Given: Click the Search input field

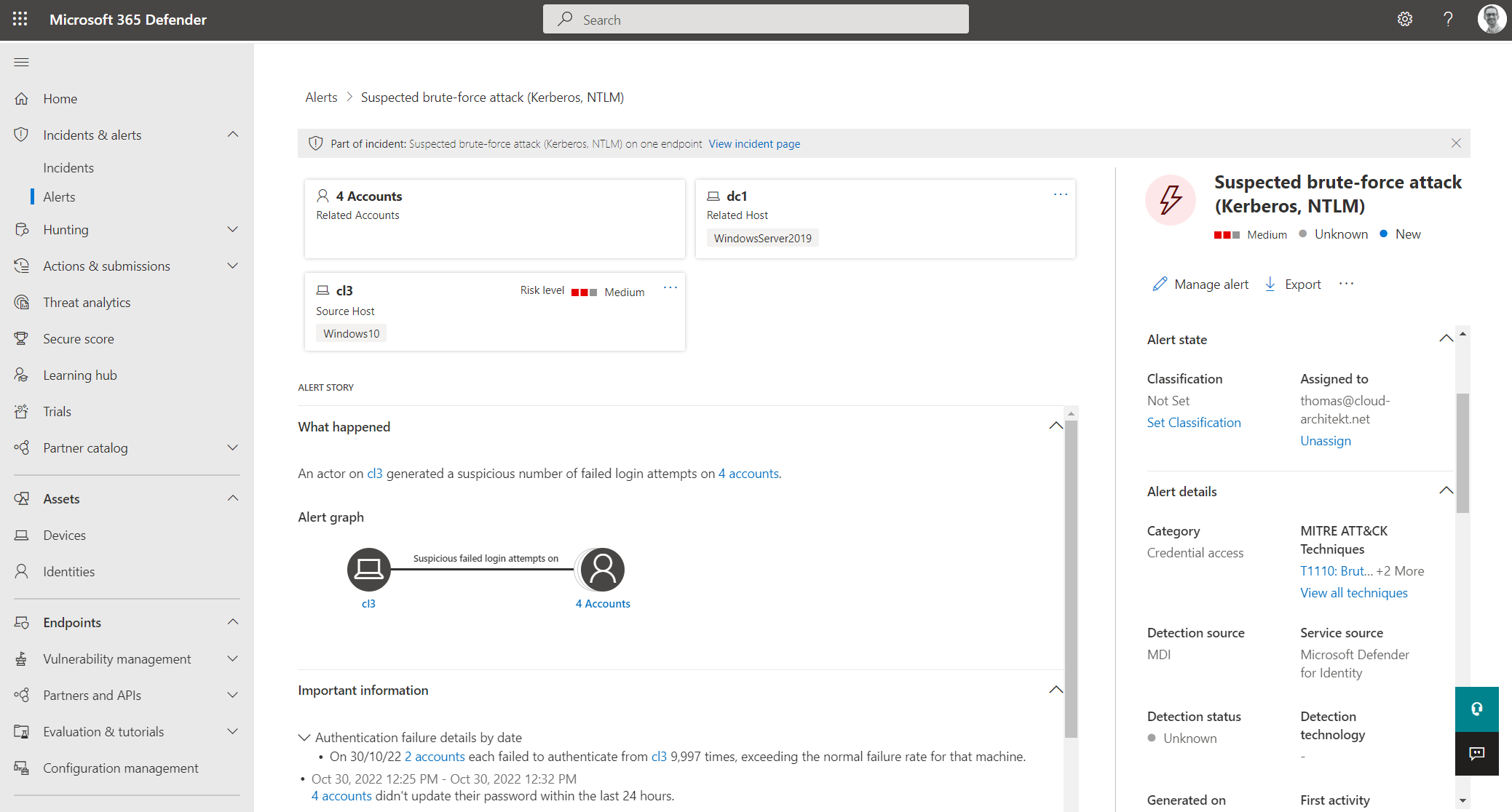Looking at the screenshot, I should [x=756, y=19].
